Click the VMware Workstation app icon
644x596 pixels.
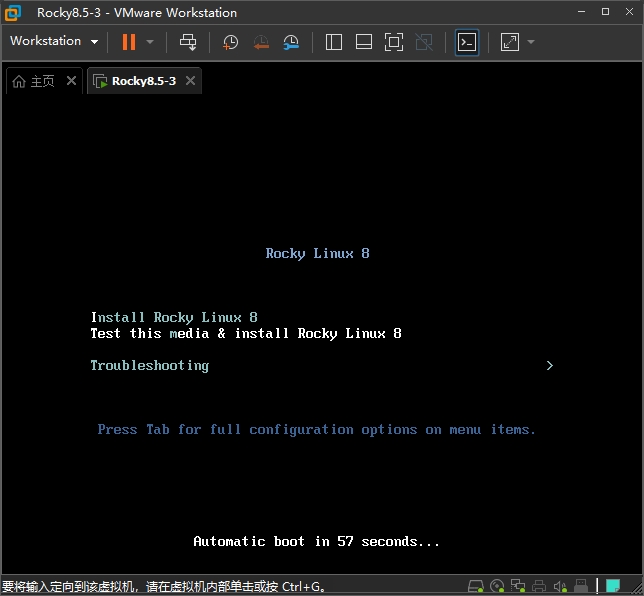(x=13, y=13)
